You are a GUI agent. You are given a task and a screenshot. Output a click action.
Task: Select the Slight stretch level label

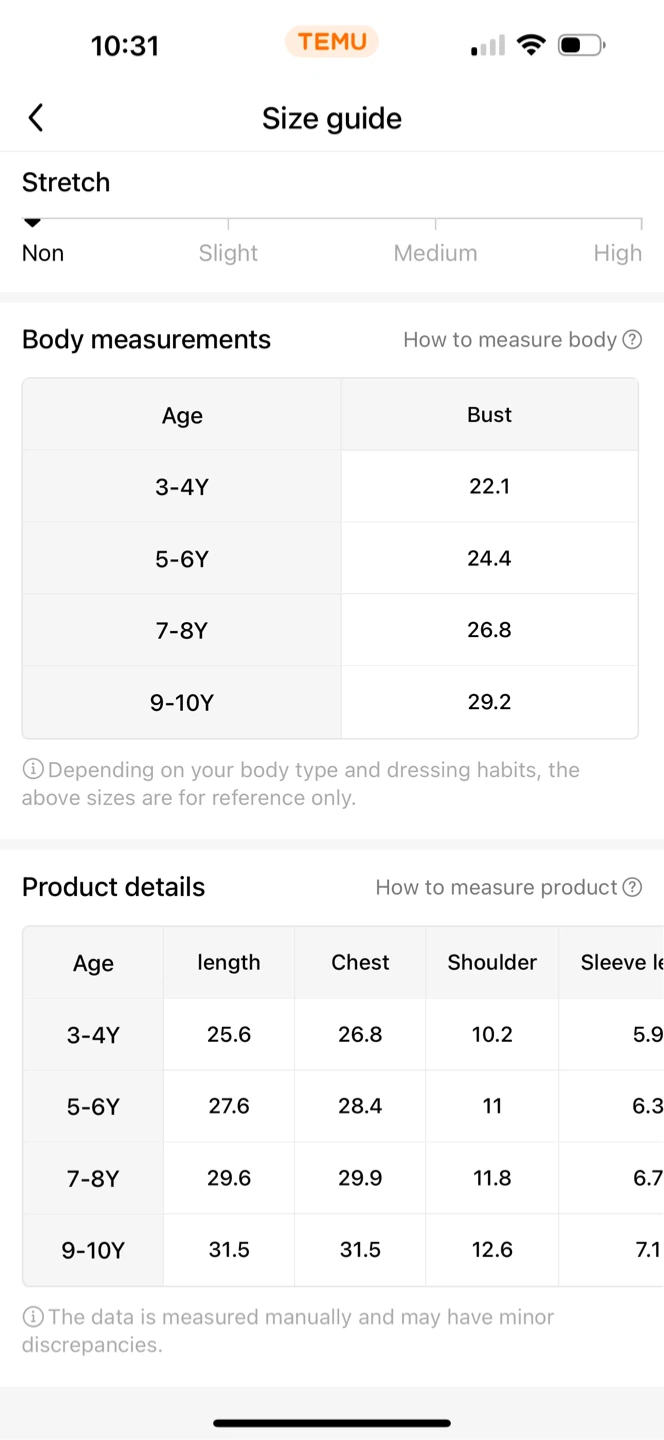(228, 253)
